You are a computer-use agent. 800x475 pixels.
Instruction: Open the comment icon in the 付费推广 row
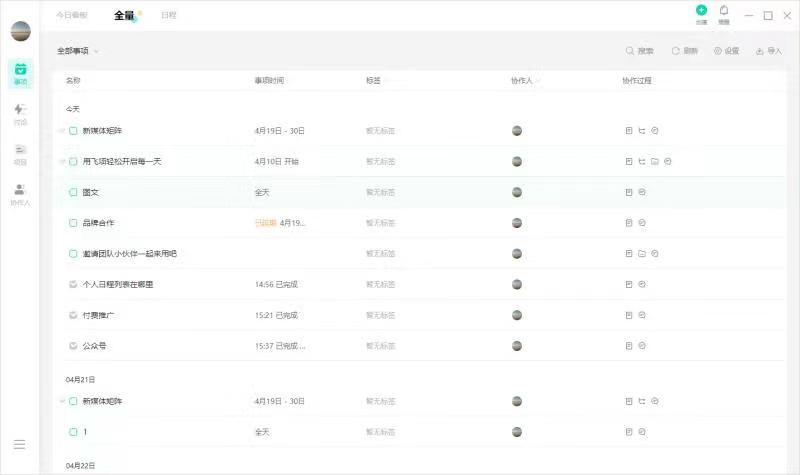(x=642, y=315)
